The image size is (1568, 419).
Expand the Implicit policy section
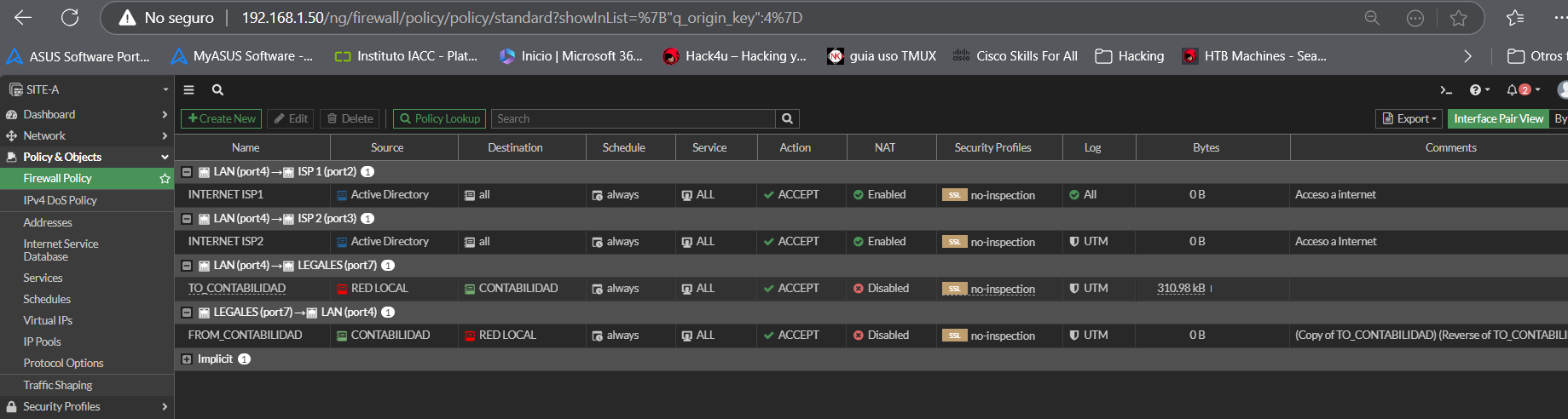point(187,359)
